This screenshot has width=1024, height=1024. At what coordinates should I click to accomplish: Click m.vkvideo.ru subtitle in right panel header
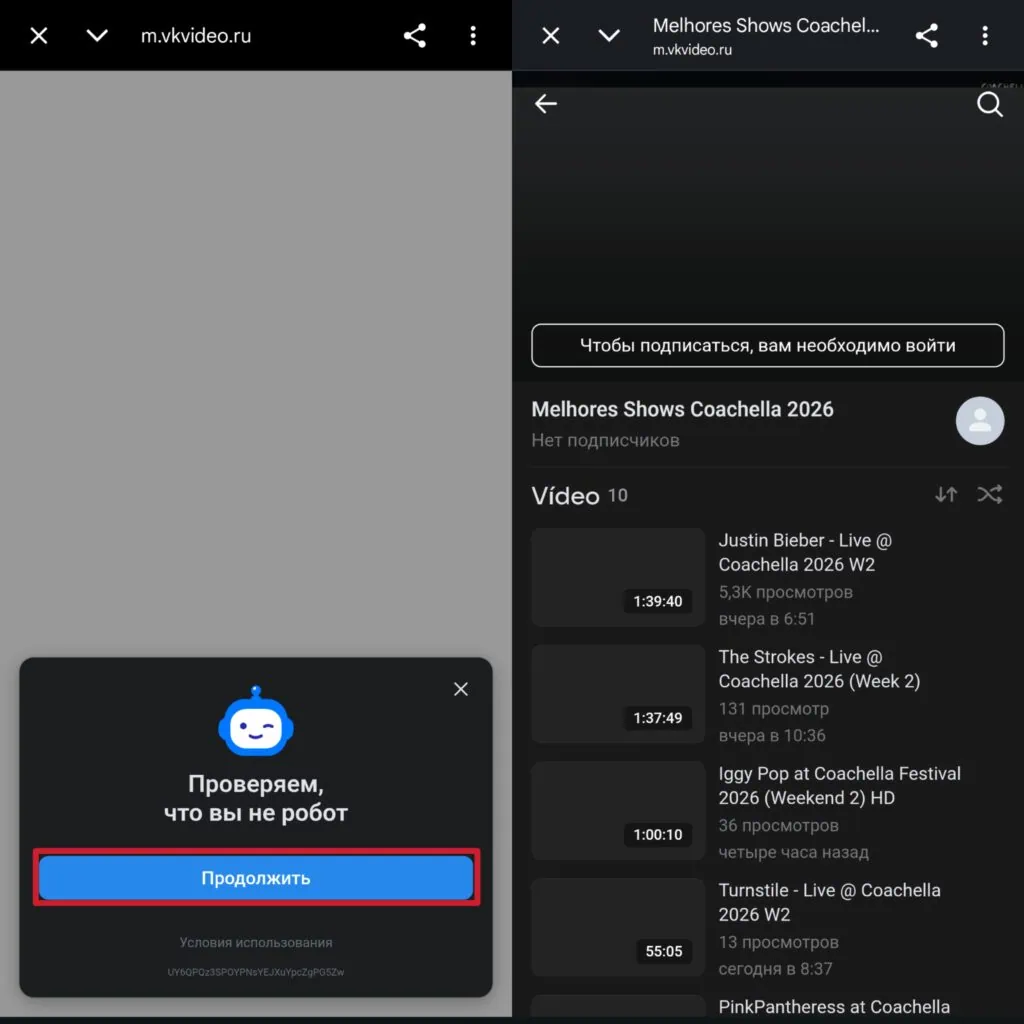pyautogui.click(x=692, y=50)
